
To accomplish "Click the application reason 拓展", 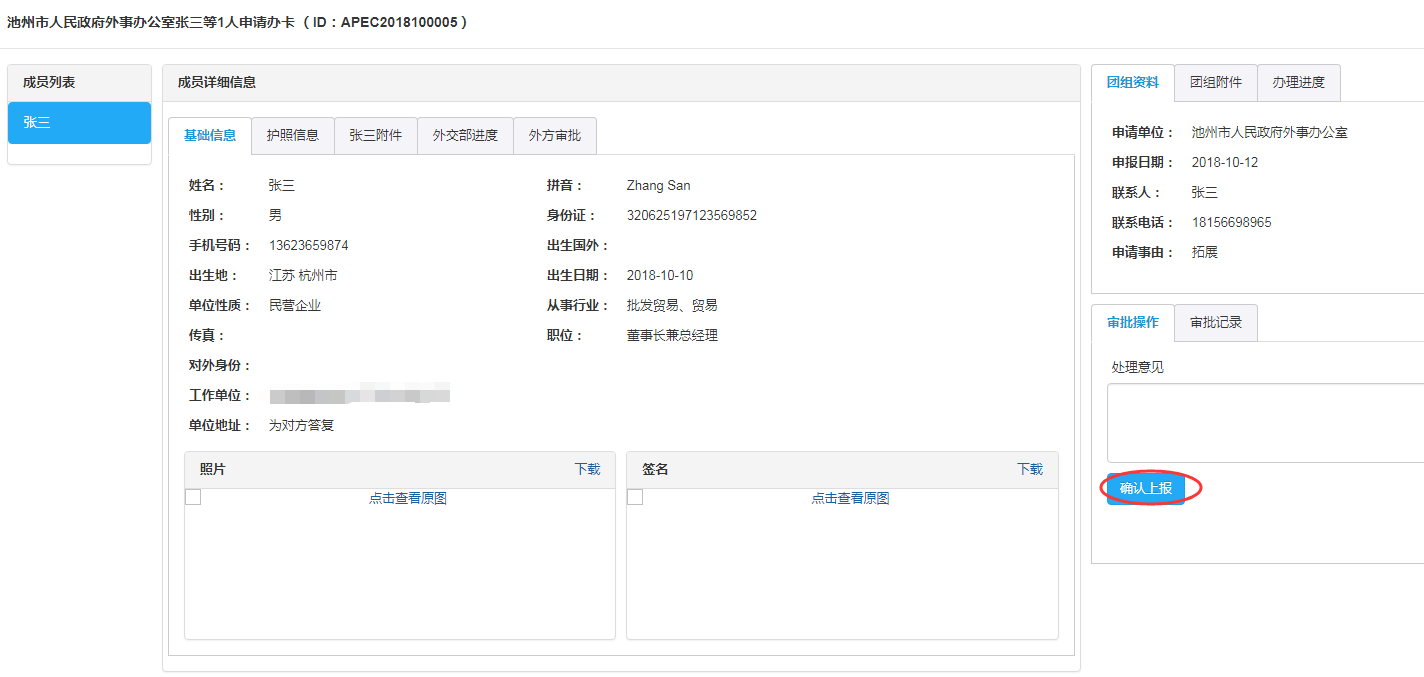I will pyautogui.click(x=1205, y=252).
